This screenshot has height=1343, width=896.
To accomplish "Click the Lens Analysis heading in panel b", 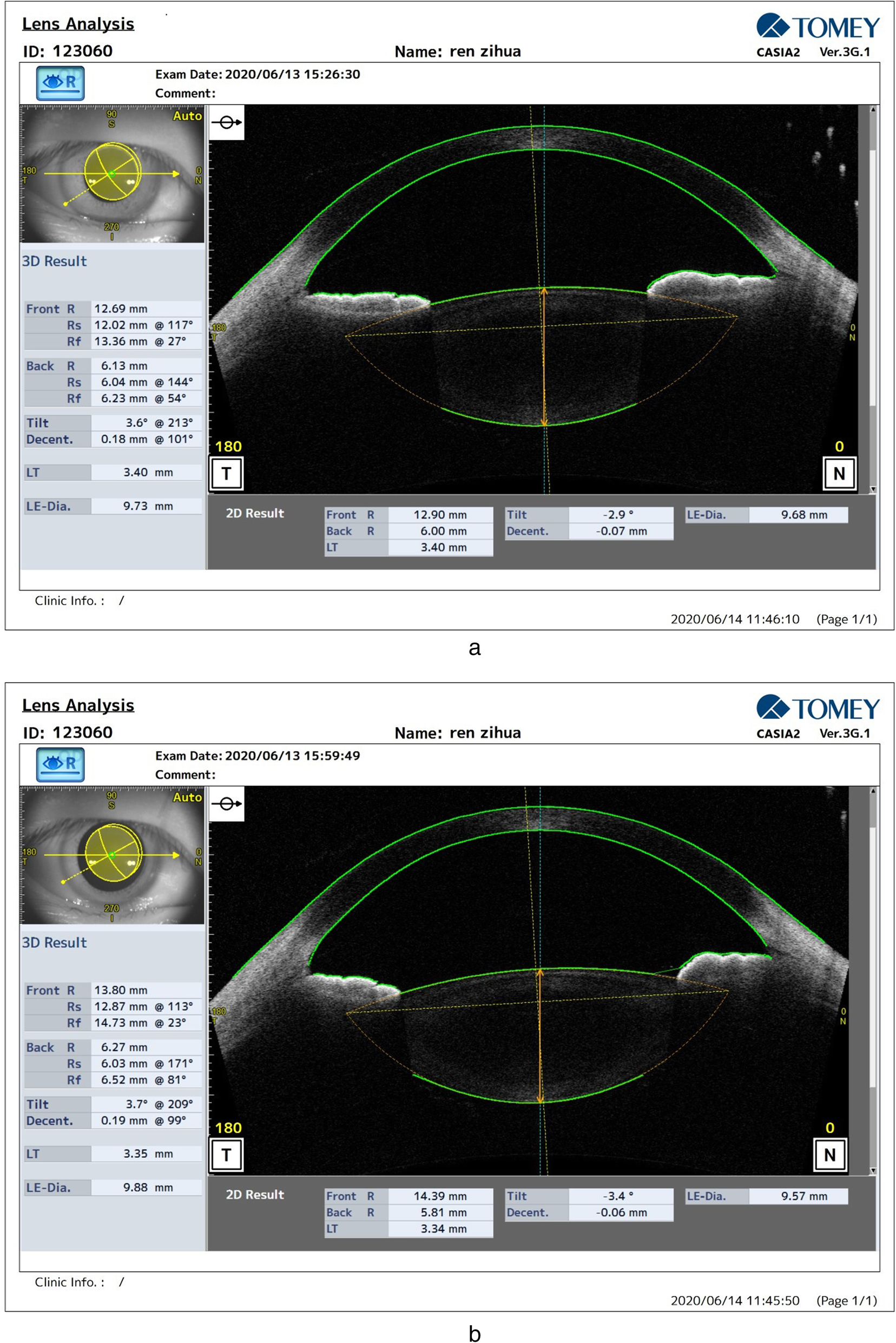I will [78, 705].
